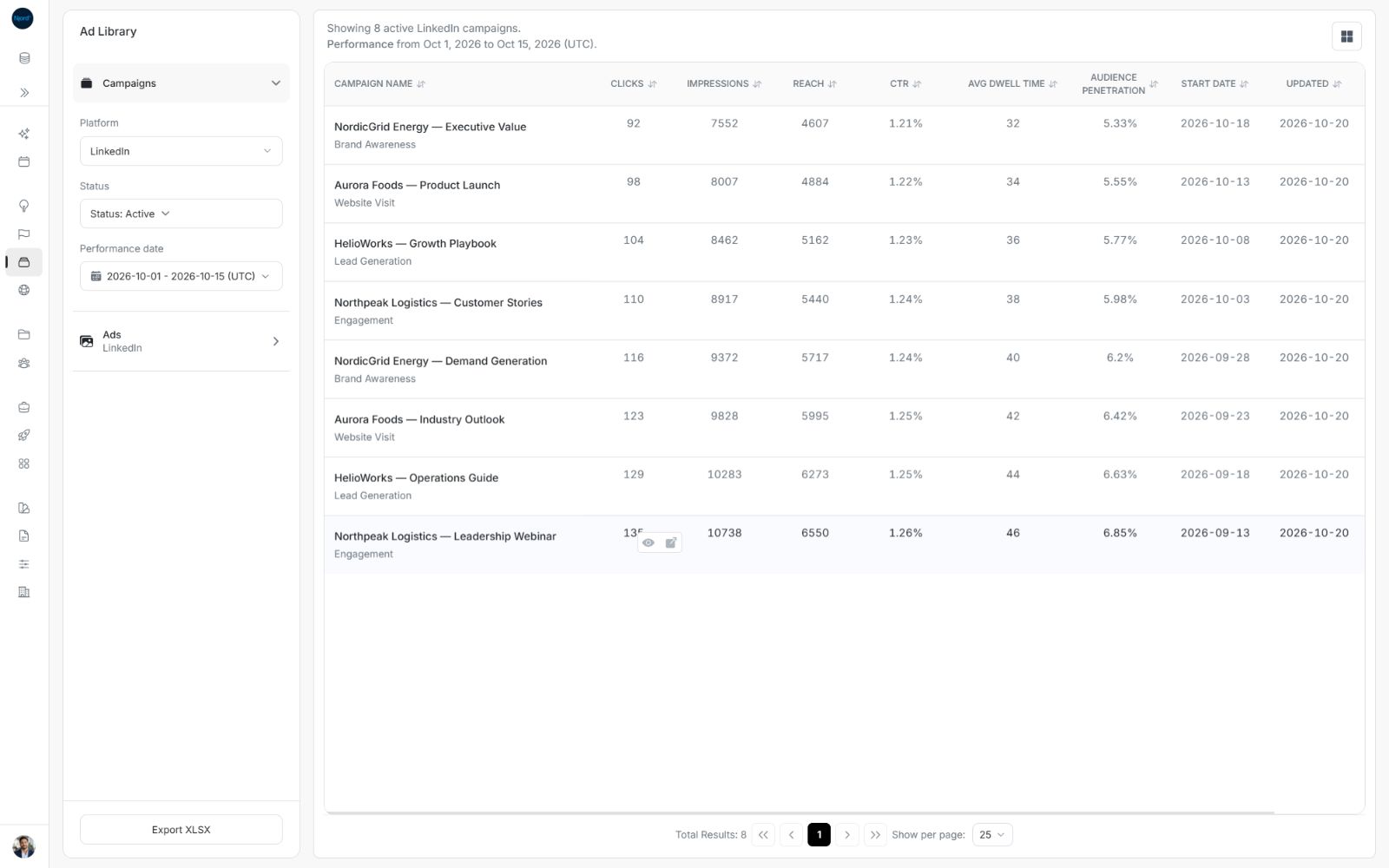Open the folder icon in sidebar

click(x=24, y=334)
